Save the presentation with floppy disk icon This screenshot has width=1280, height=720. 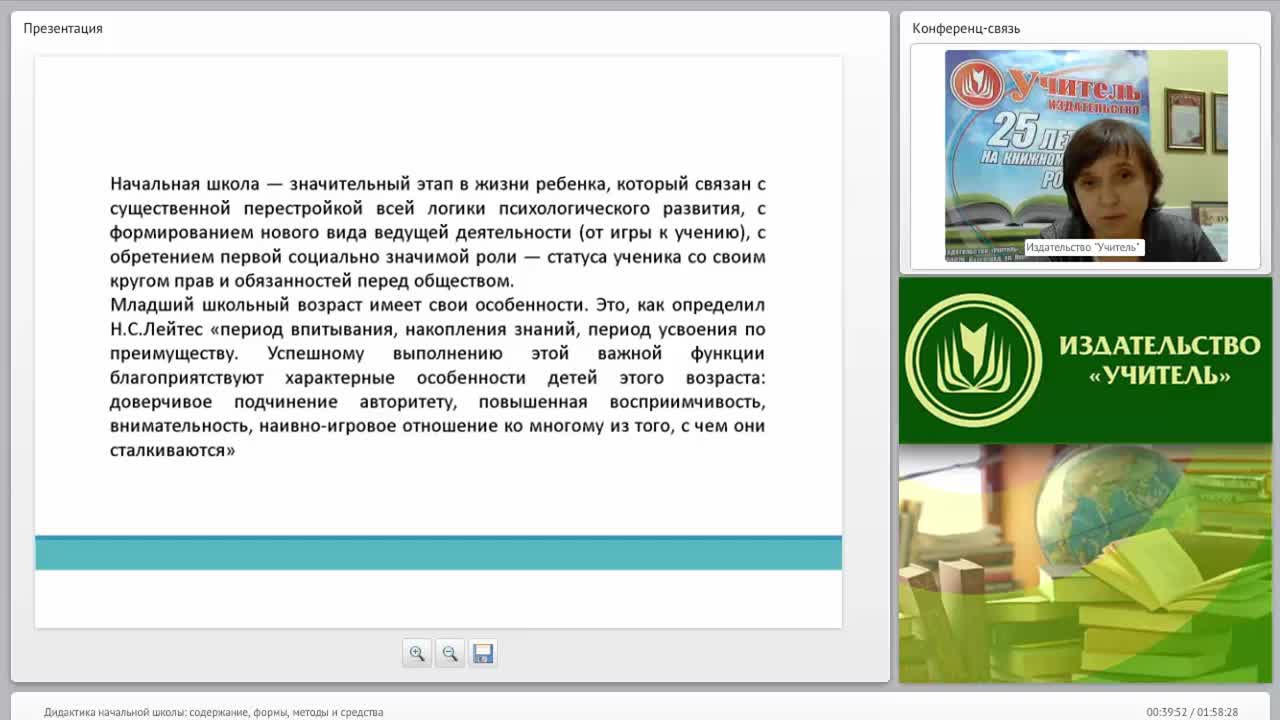(x=483, y=653)
